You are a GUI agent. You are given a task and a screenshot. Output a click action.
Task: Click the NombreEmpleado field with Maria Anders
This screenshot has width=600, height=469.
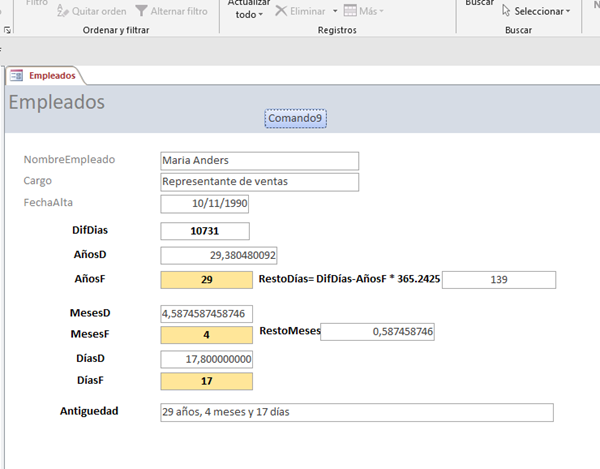[x=258, y=160]
